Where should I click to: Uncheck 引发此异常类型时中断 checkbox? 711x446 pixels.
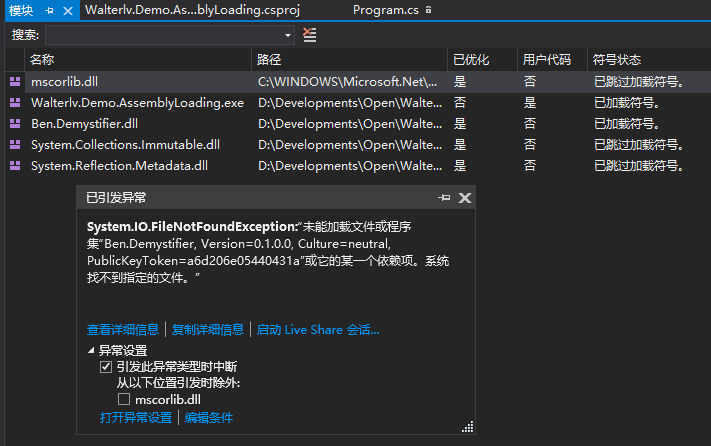pos(106,367)
